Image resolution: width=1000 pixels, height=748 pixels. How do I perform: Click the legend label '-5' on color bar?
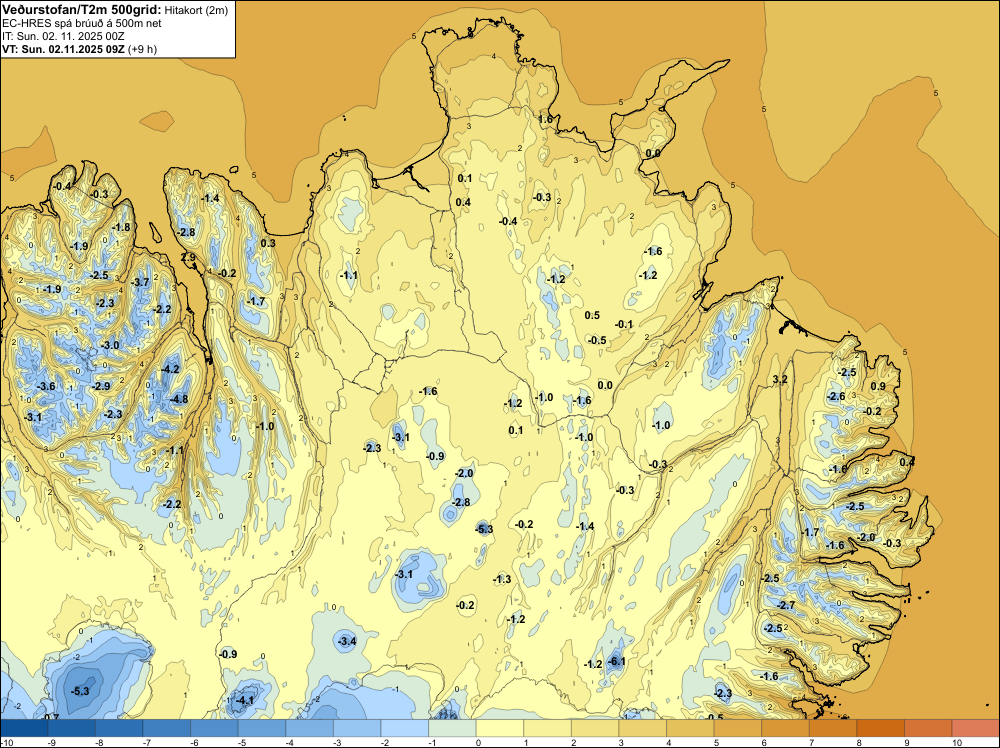coord(240,742)
